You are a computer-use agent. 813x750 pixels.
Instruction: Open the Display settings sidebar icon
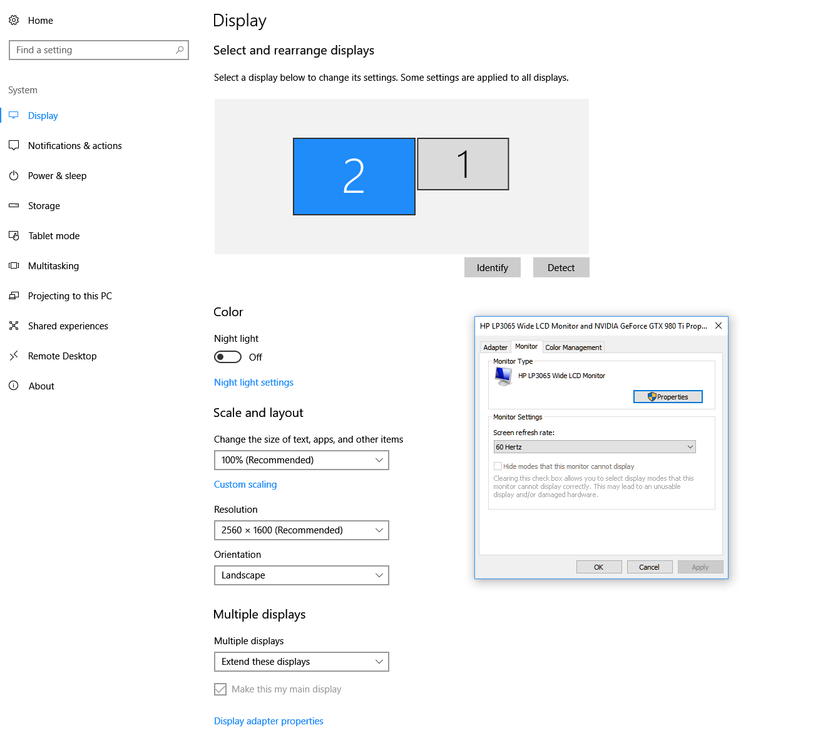click(x=16, y=115)
